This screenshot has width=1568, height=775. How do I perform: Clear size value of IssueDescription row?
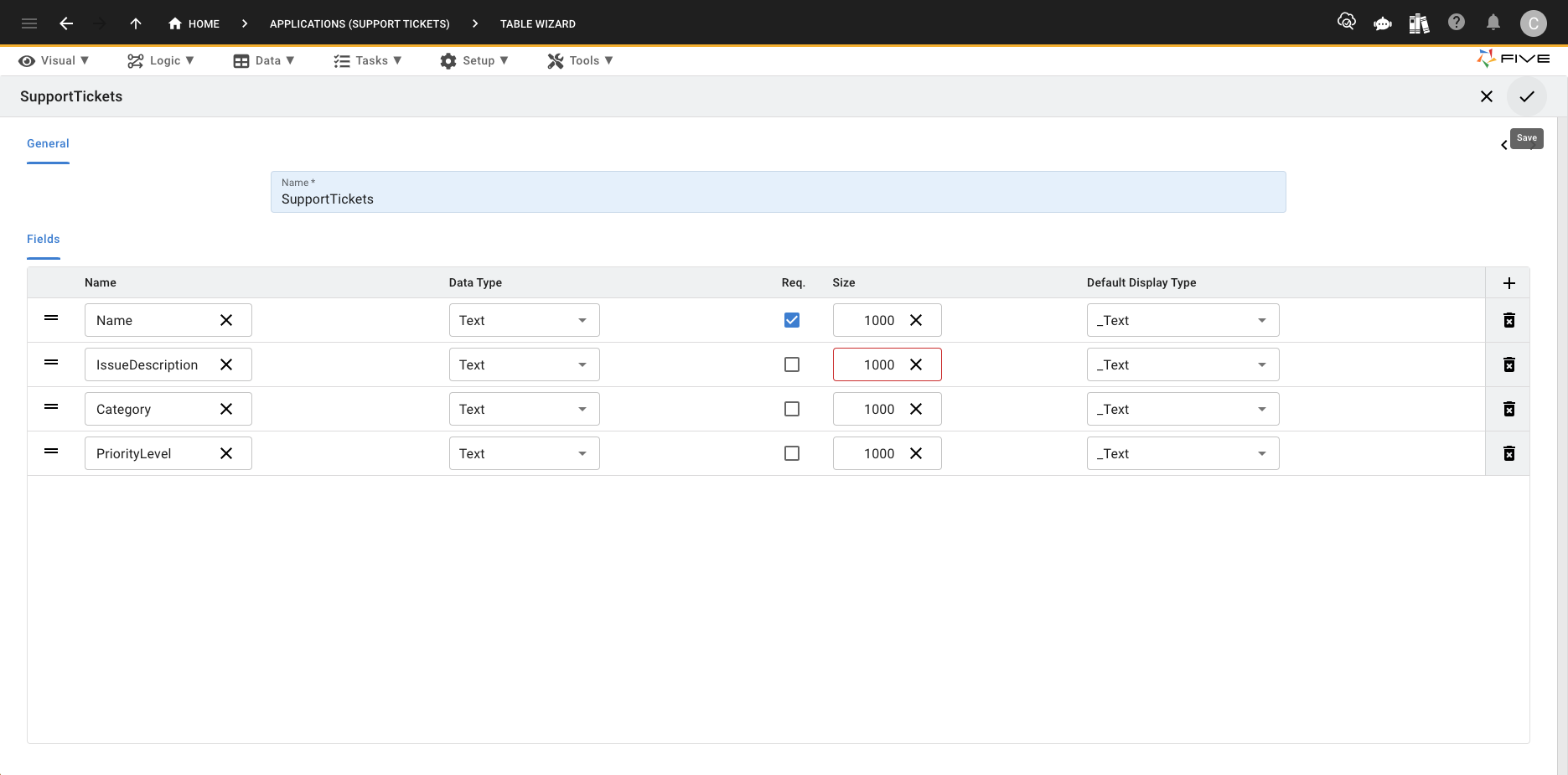916,364
